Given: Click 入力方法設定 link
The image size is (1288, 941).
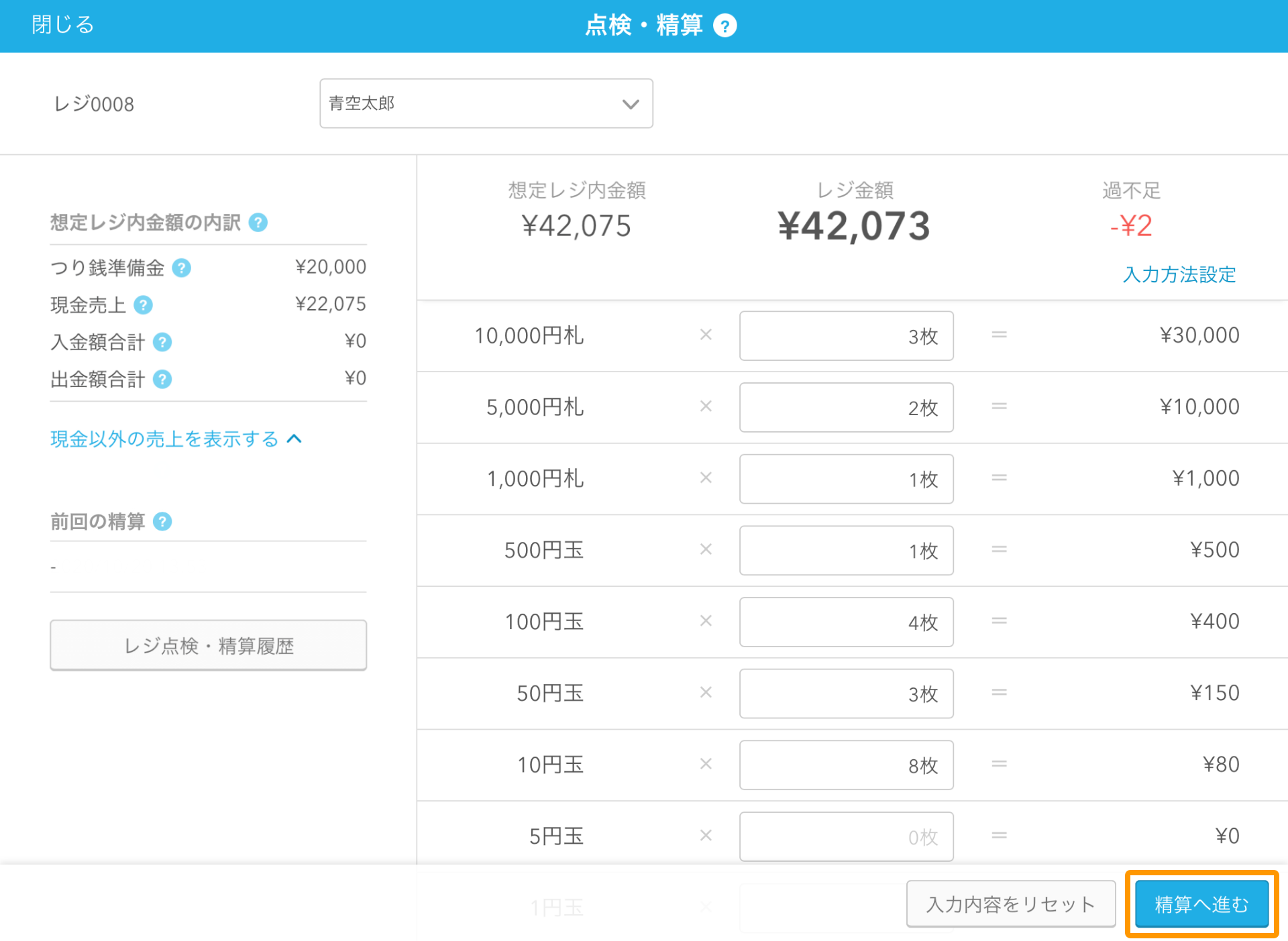Looking at the screenshot, I should coord(1179,274).
